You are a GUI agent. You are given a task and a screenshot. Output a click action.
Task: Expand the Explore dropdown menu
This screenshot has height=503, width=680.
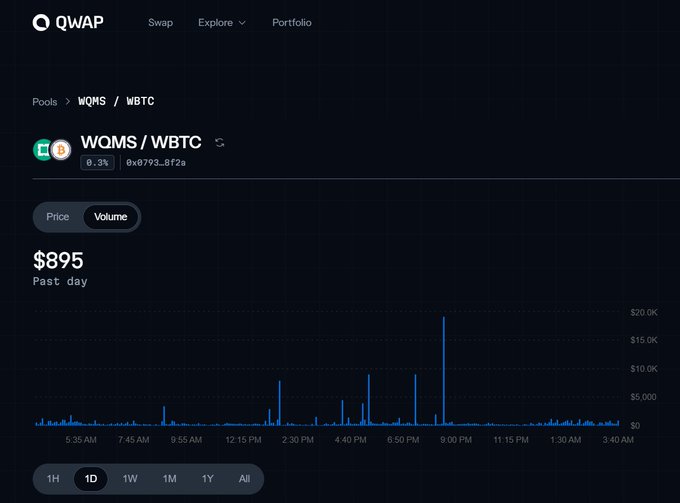click(222, 23)
